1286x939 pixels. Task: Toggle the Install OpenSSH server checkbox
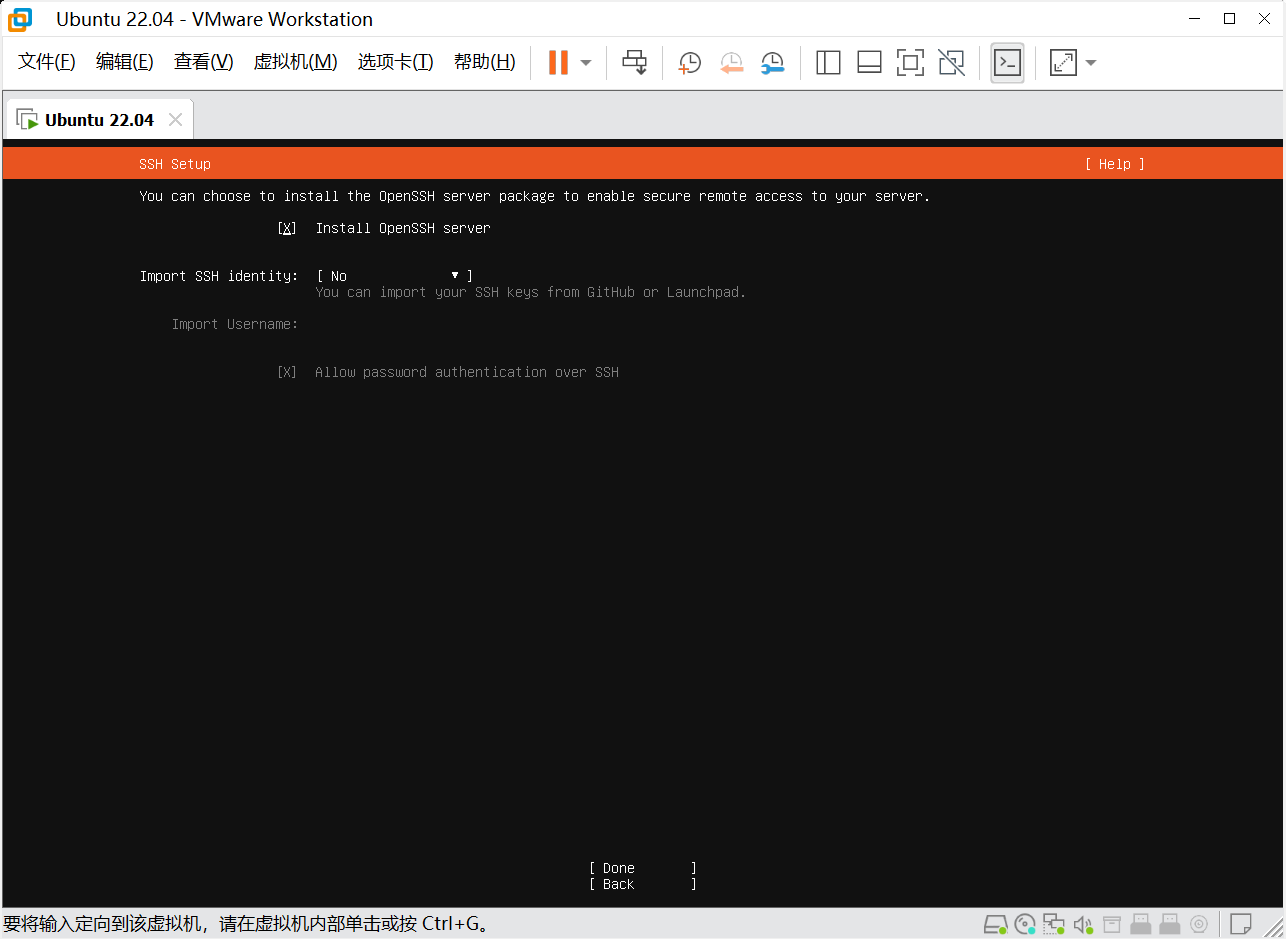point(287,228)
